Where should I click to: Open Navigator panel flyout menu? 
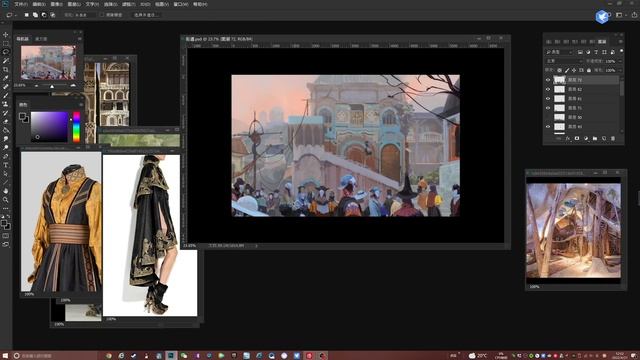(x=79, y=39)
